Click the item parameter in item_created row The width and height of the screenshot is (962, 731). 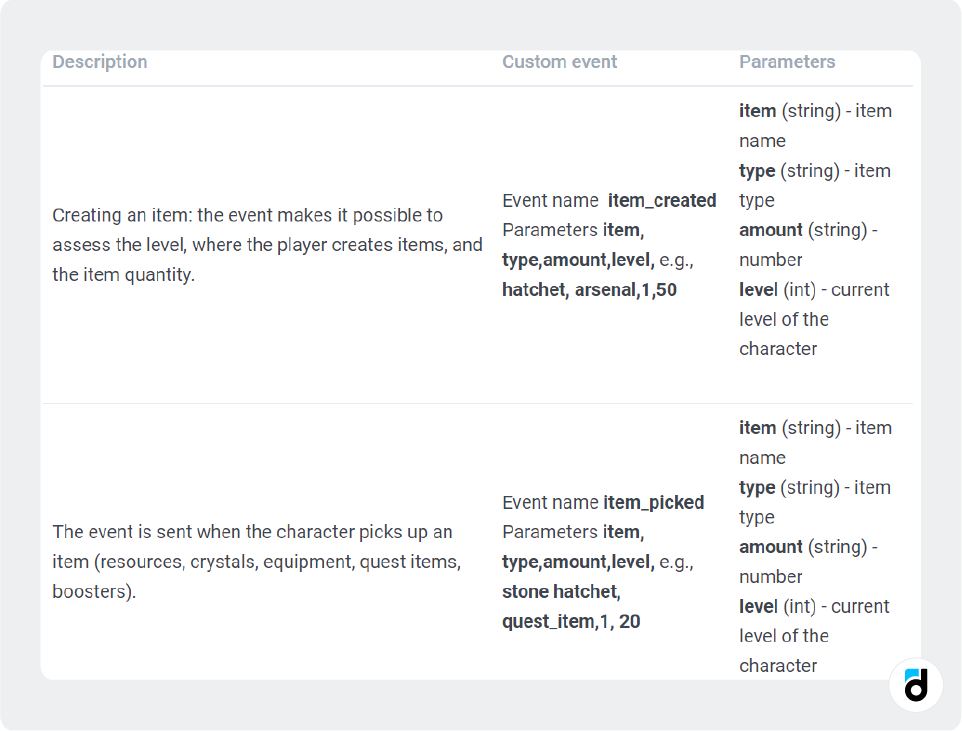[x=757, y=111]
